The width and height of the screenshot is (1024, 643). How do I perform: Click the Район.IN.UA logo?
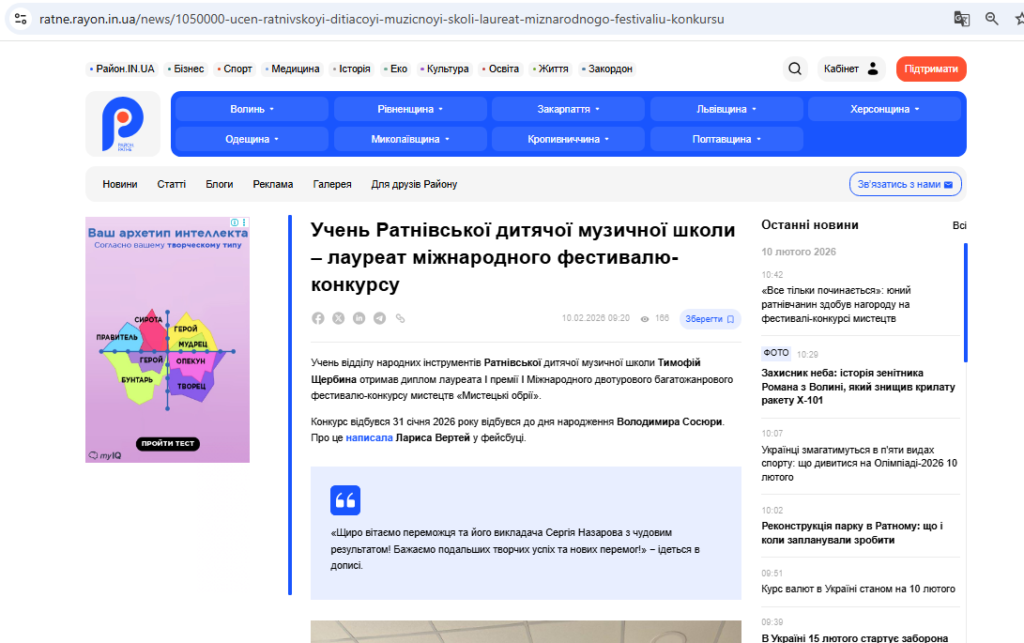(122, 124)
